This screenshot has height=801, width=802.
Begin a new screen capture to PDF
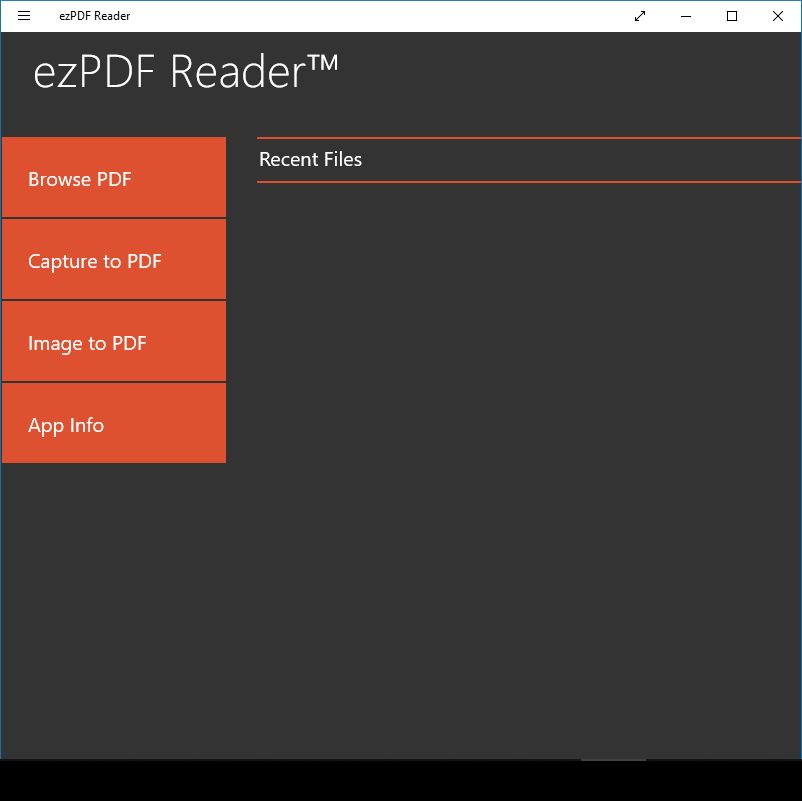(113, 260)
